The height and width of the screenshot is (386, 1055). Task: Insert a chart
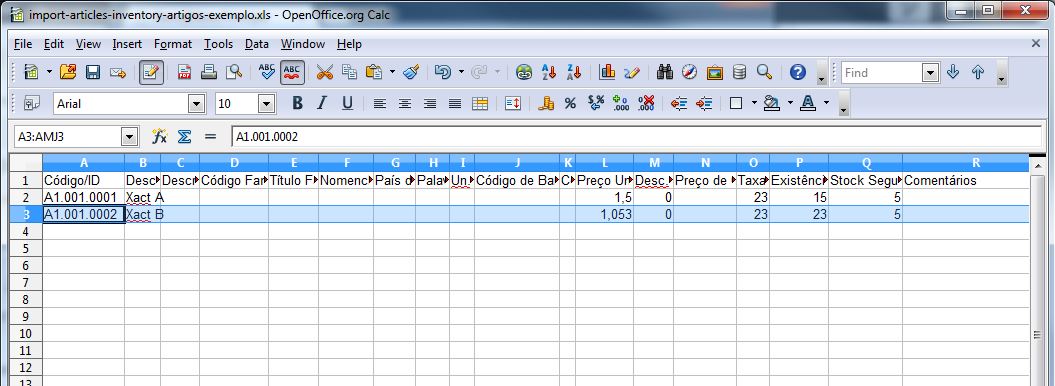point(607,72)
